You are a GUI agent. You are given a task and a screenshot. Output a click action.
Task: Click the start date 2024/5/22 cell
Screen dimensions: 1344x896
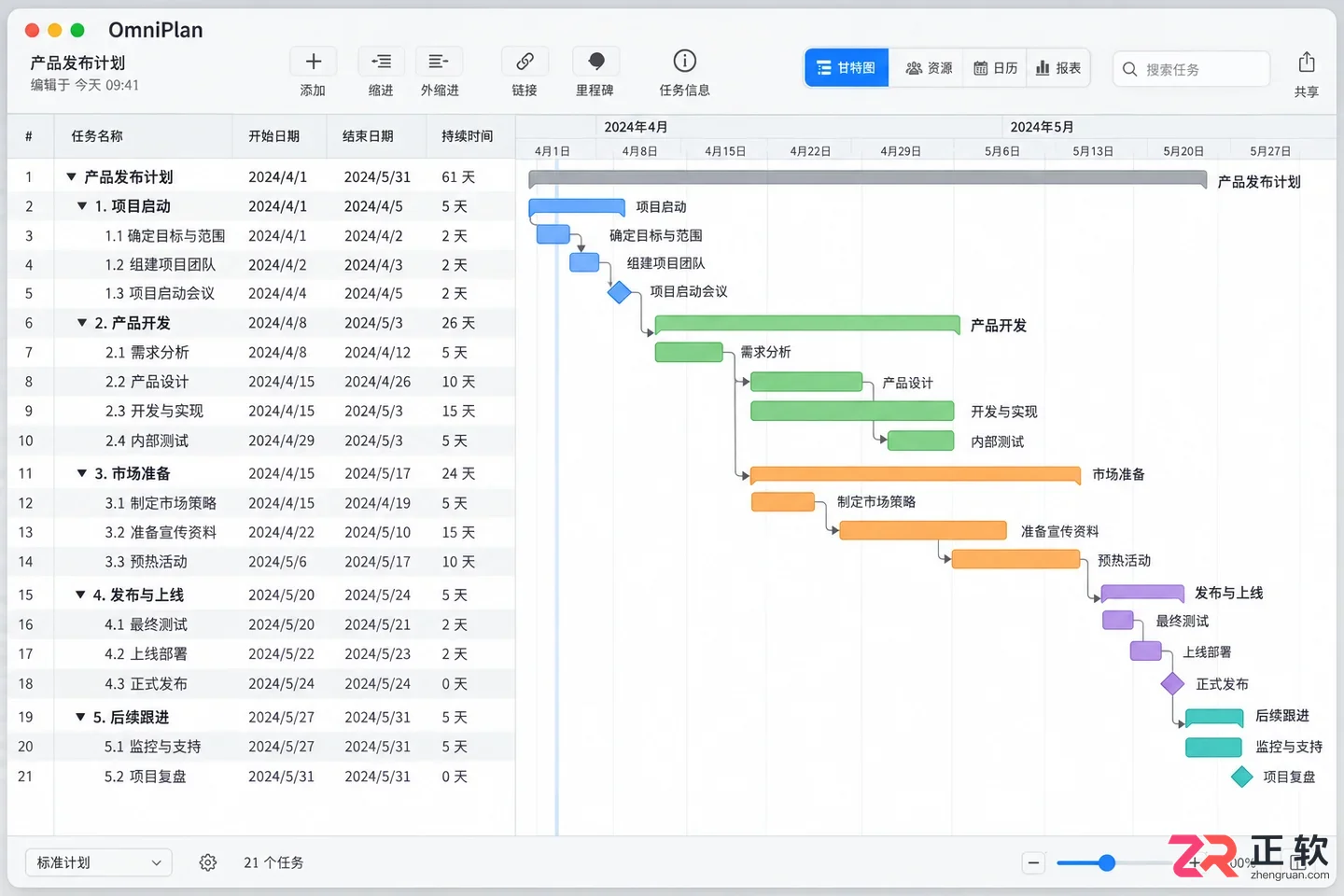(282, 654)
